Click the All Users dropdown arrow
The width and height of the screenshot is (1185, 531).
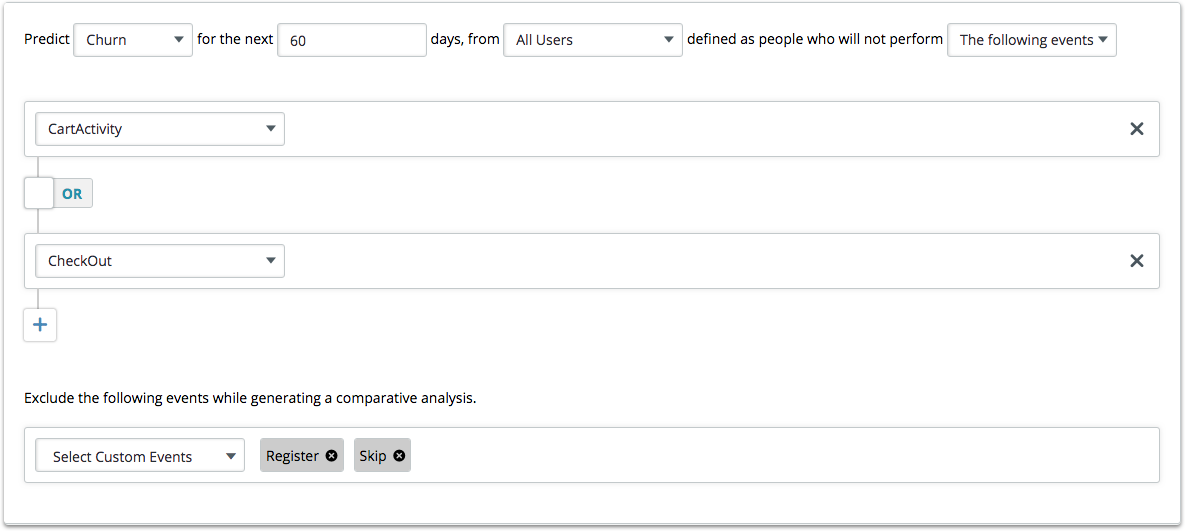coord(668,40)
